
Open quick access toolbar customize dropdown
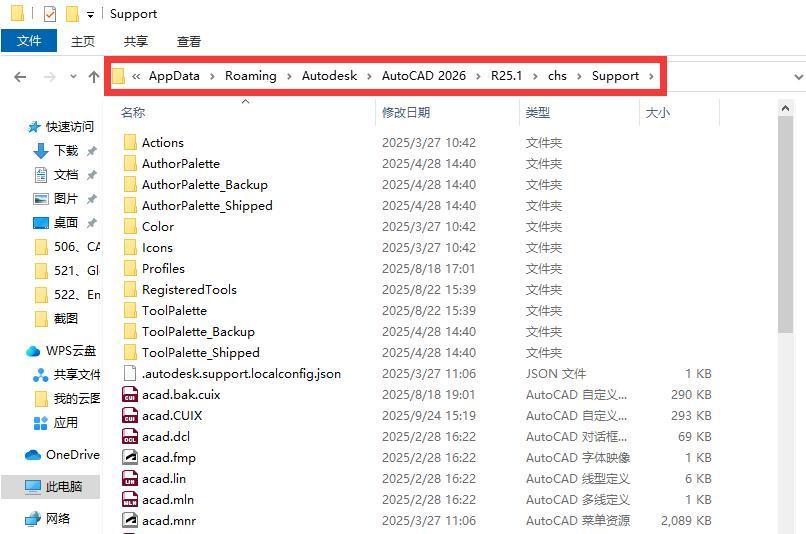(x=90, y=15)
